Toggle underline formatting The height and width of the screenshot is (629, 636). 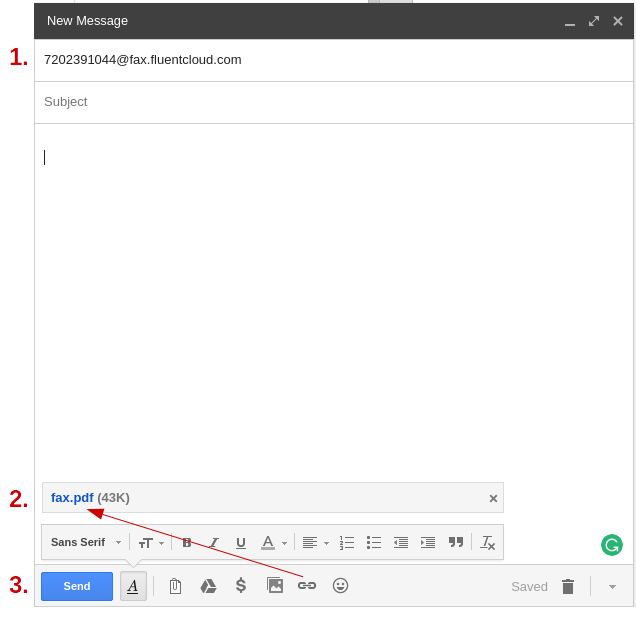240,543
